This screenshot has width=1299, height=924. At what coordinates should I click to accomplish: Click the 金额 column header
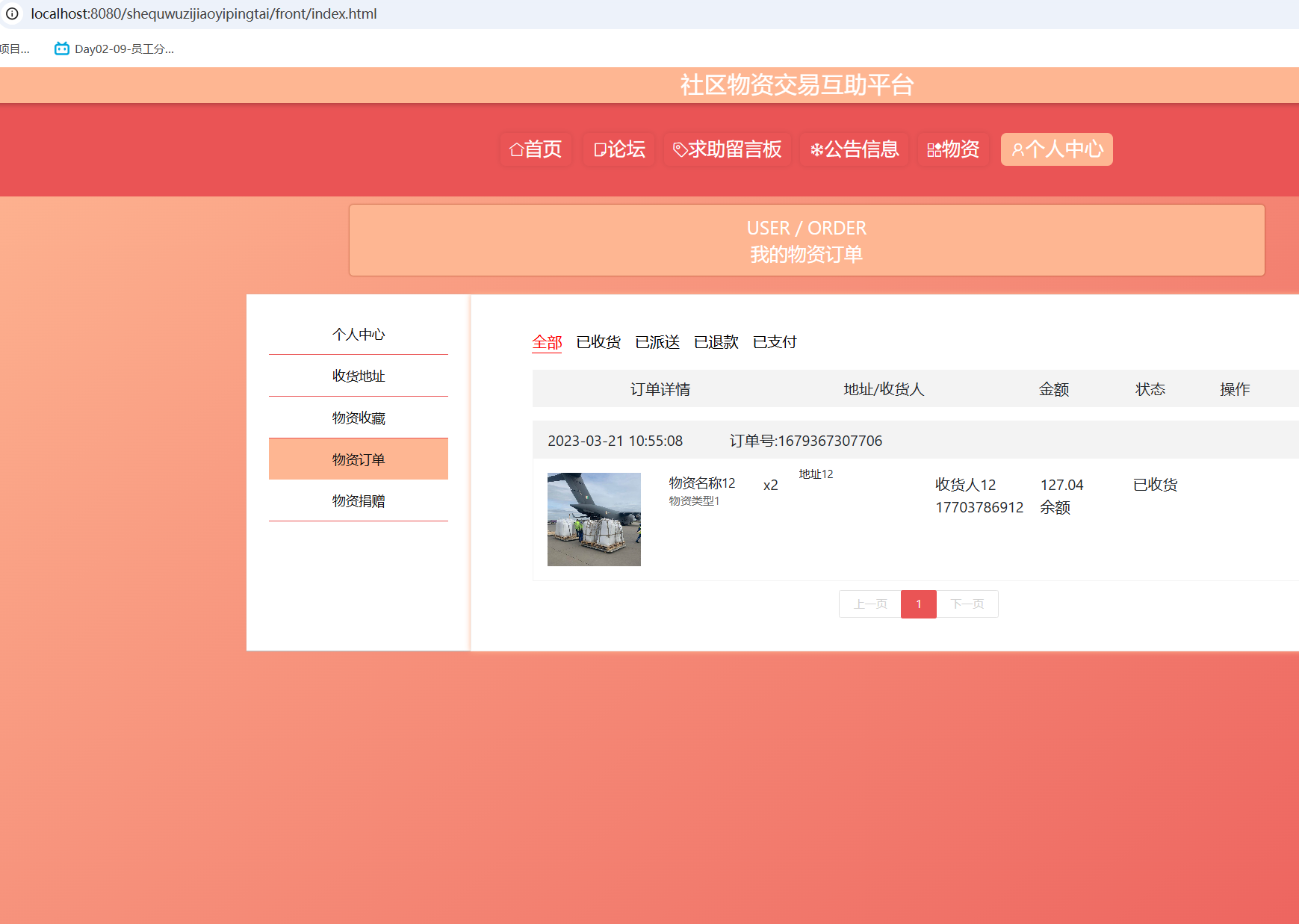point(1054,389)
